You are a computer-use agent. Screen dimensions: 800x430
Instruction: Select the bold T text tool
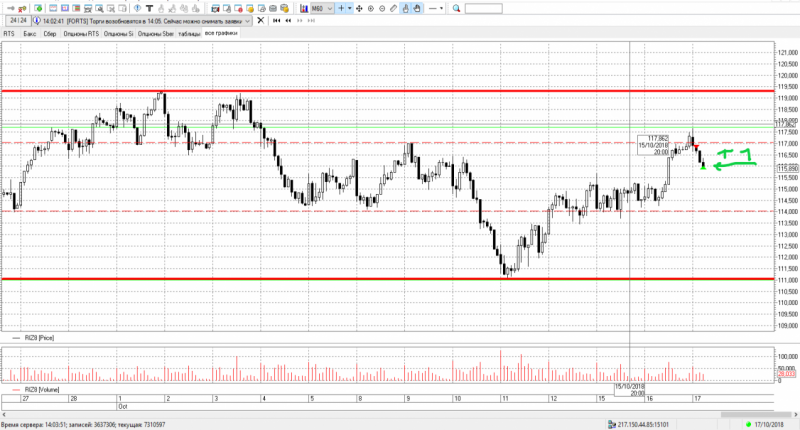(149, 8)
